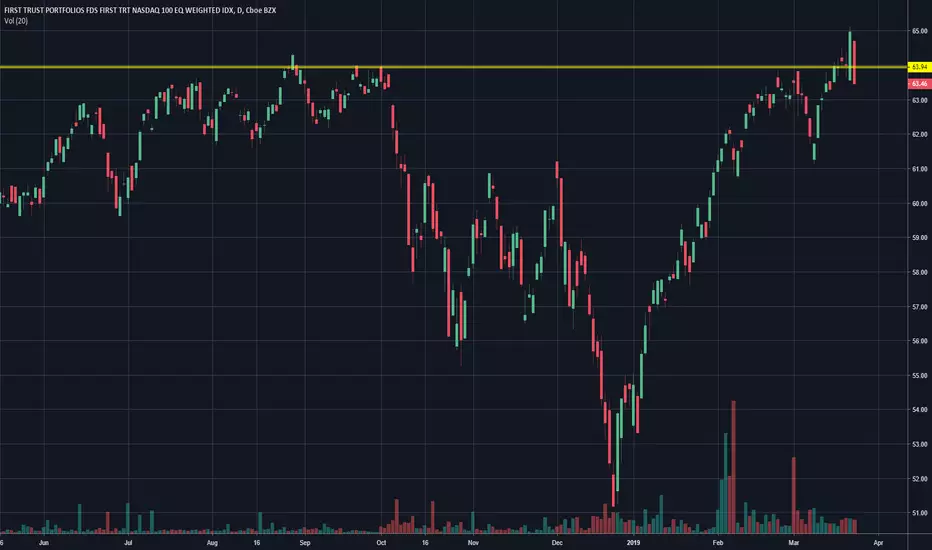Click the 51.00 price axis label
This screenshot has height=550, width=932.
920,513
